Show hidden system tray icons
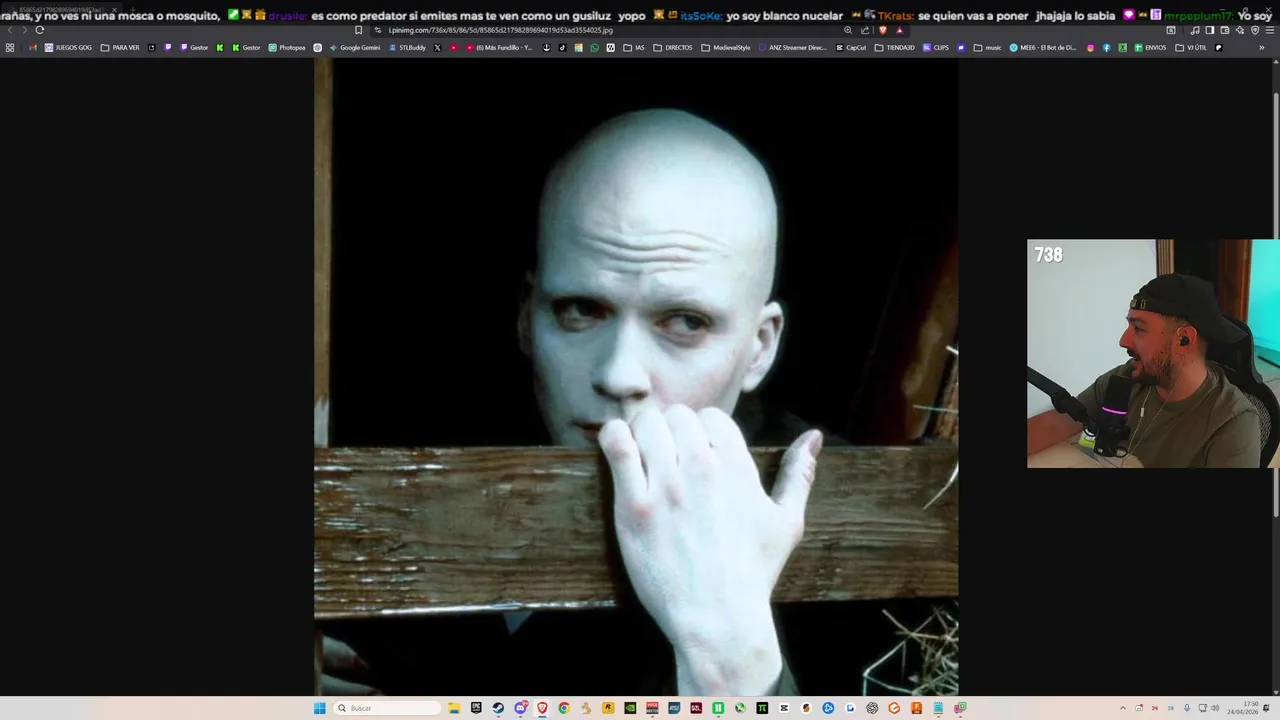This screenshot has width=1280, height=720. pyautogui.click(x=1122, y=708)
